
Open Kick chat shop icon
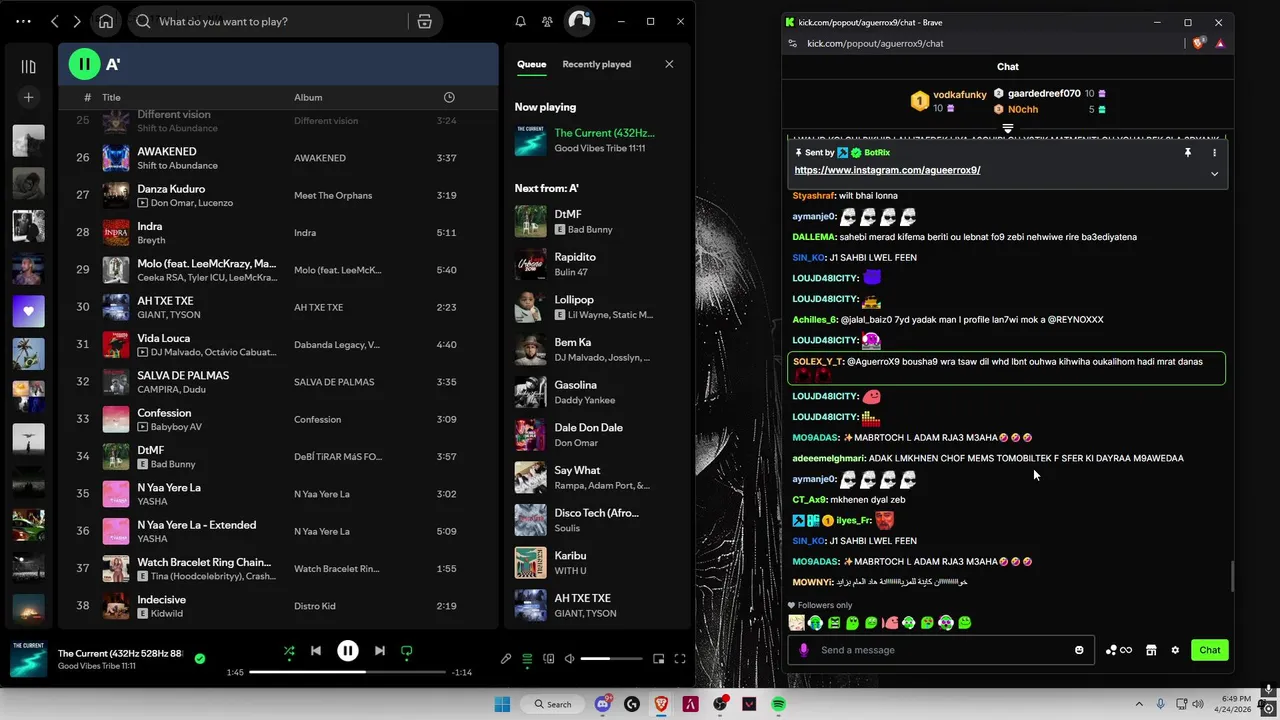[1151, 650]
